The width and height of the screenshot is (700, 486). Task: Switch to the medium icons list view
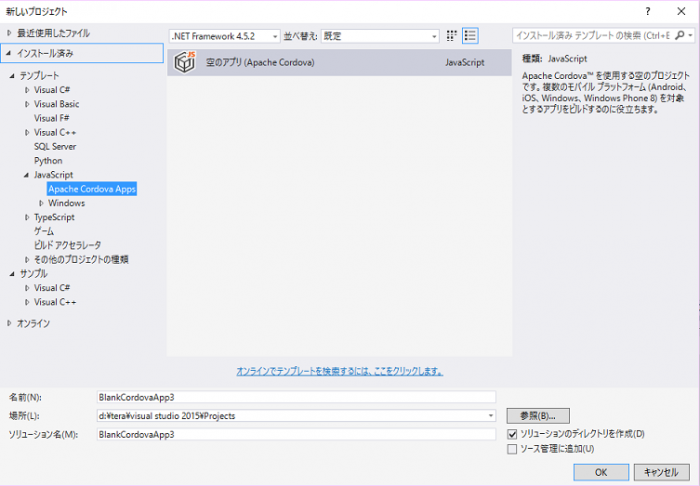470,35
